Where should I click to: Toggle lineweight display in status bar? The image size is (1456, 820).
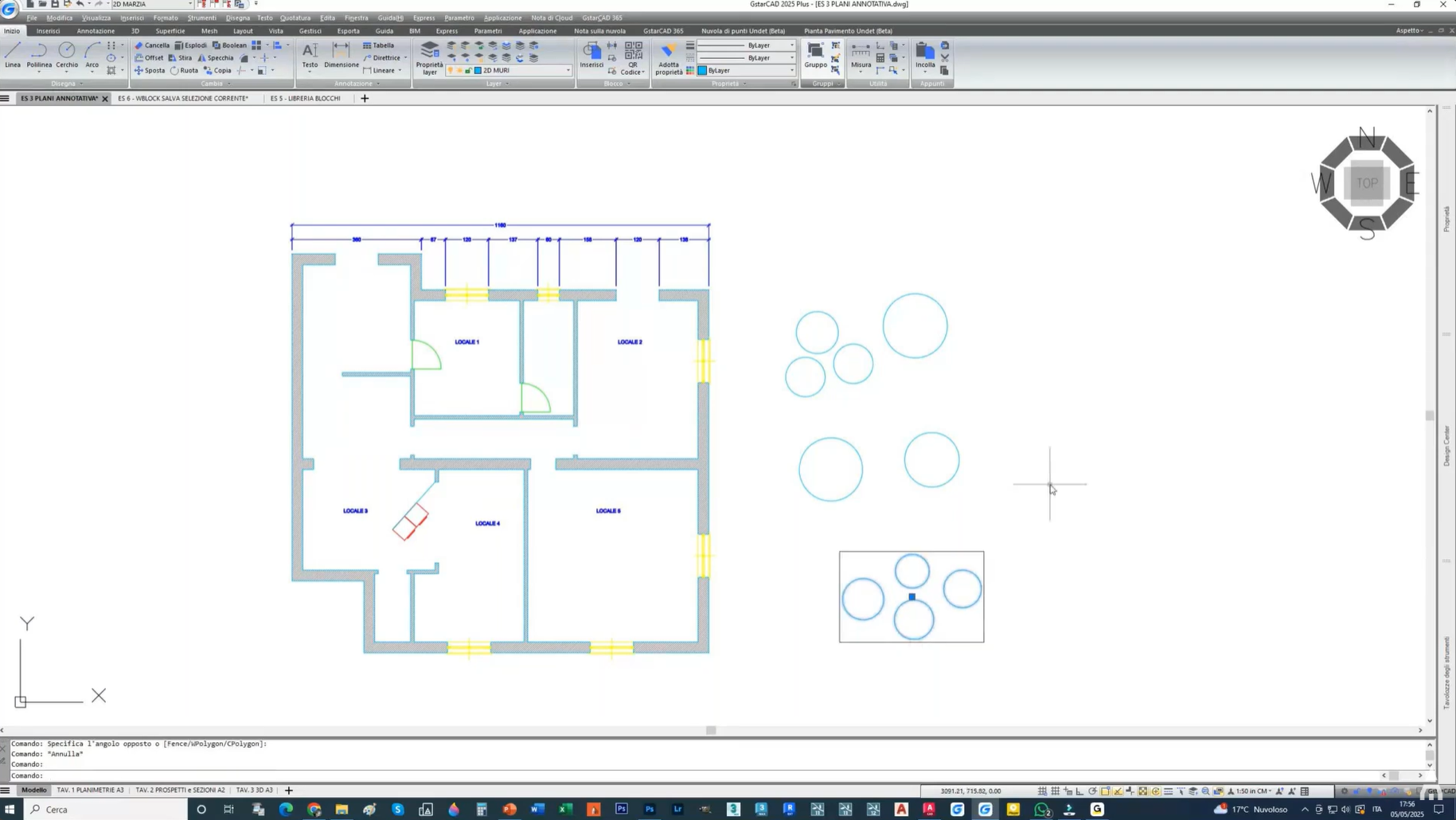coord(1168,791)
